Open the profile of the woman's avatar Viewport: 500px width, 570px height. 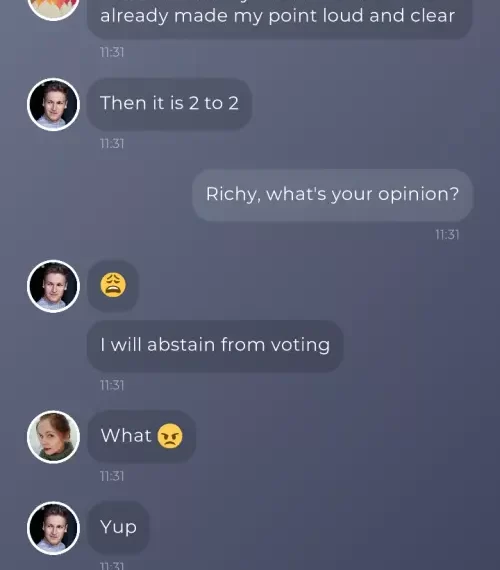pos(53,437)
